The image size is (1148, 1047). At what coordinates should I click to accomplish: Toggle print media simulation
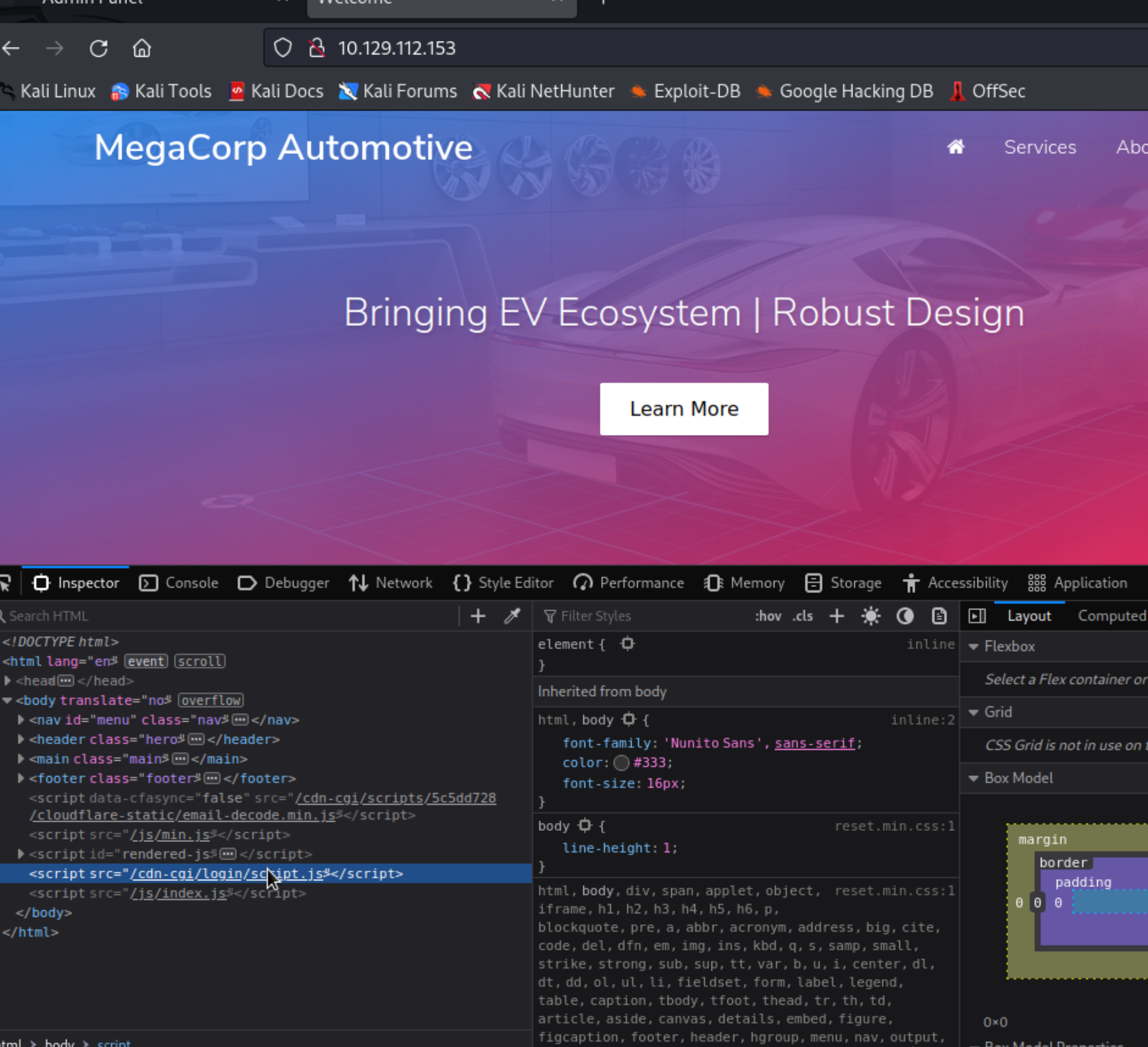939,616
